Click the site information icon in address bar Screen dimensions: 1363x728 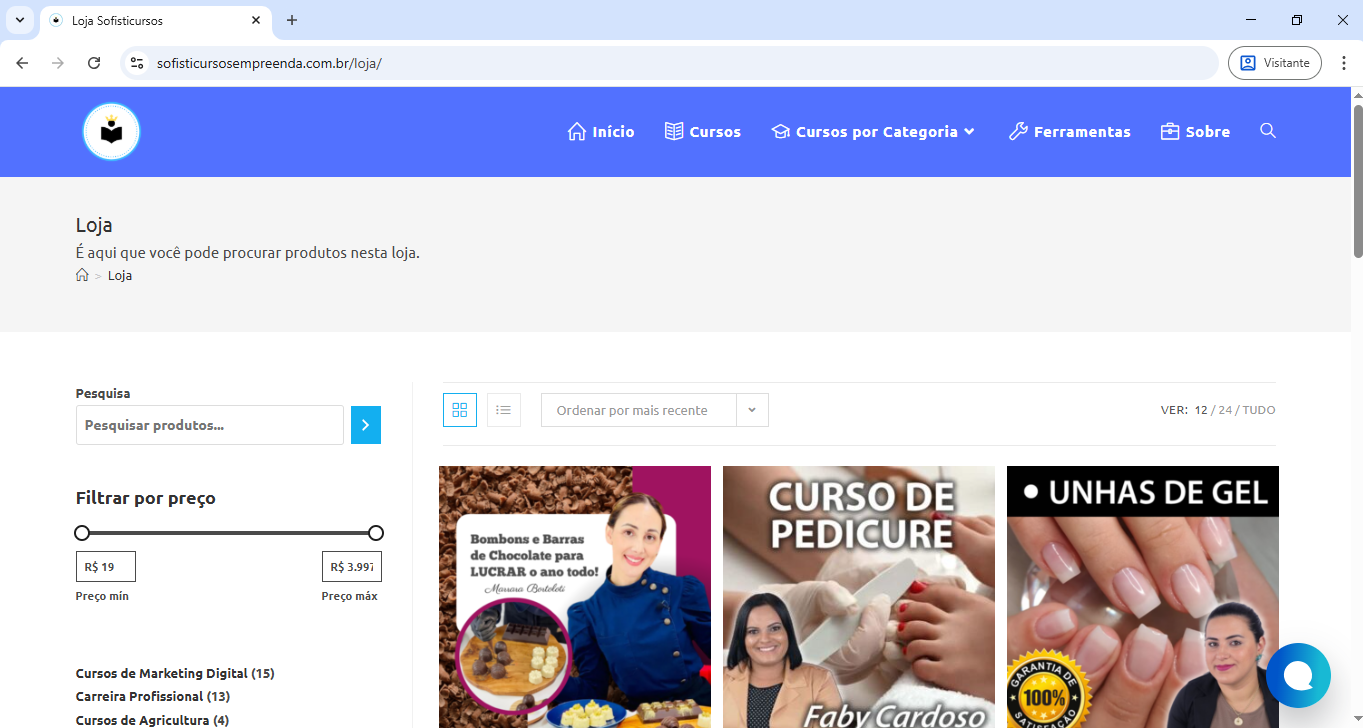(x=137, y=63)
